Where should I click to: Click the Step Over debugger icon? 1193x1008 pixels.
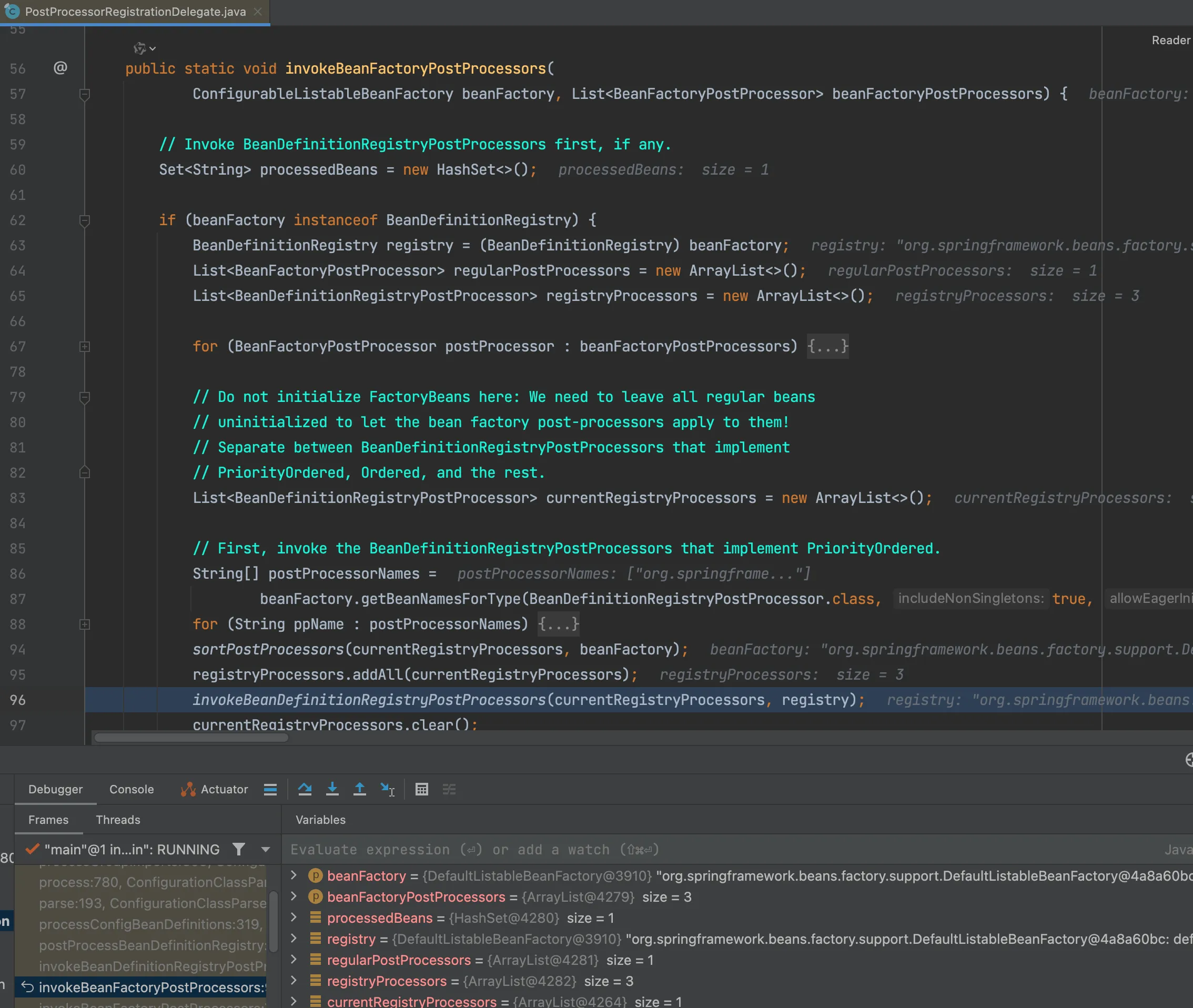[x=305, y=789]
